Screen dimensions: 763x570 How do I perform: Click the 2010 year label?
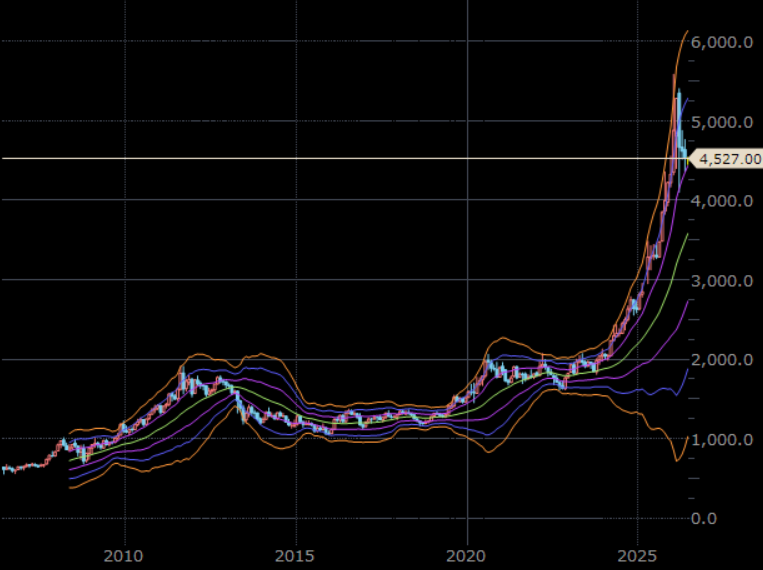(124, 556)
